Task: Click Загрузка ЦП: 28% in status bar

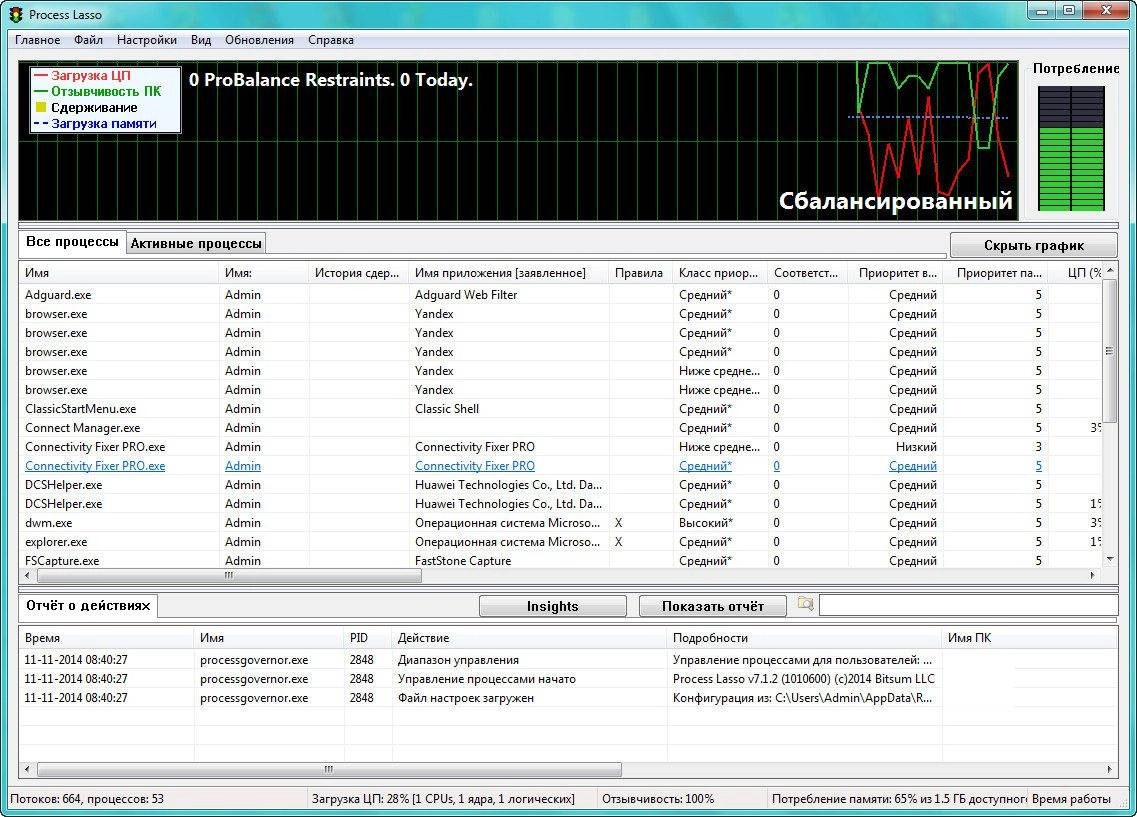Action: (x=443, y=799)
